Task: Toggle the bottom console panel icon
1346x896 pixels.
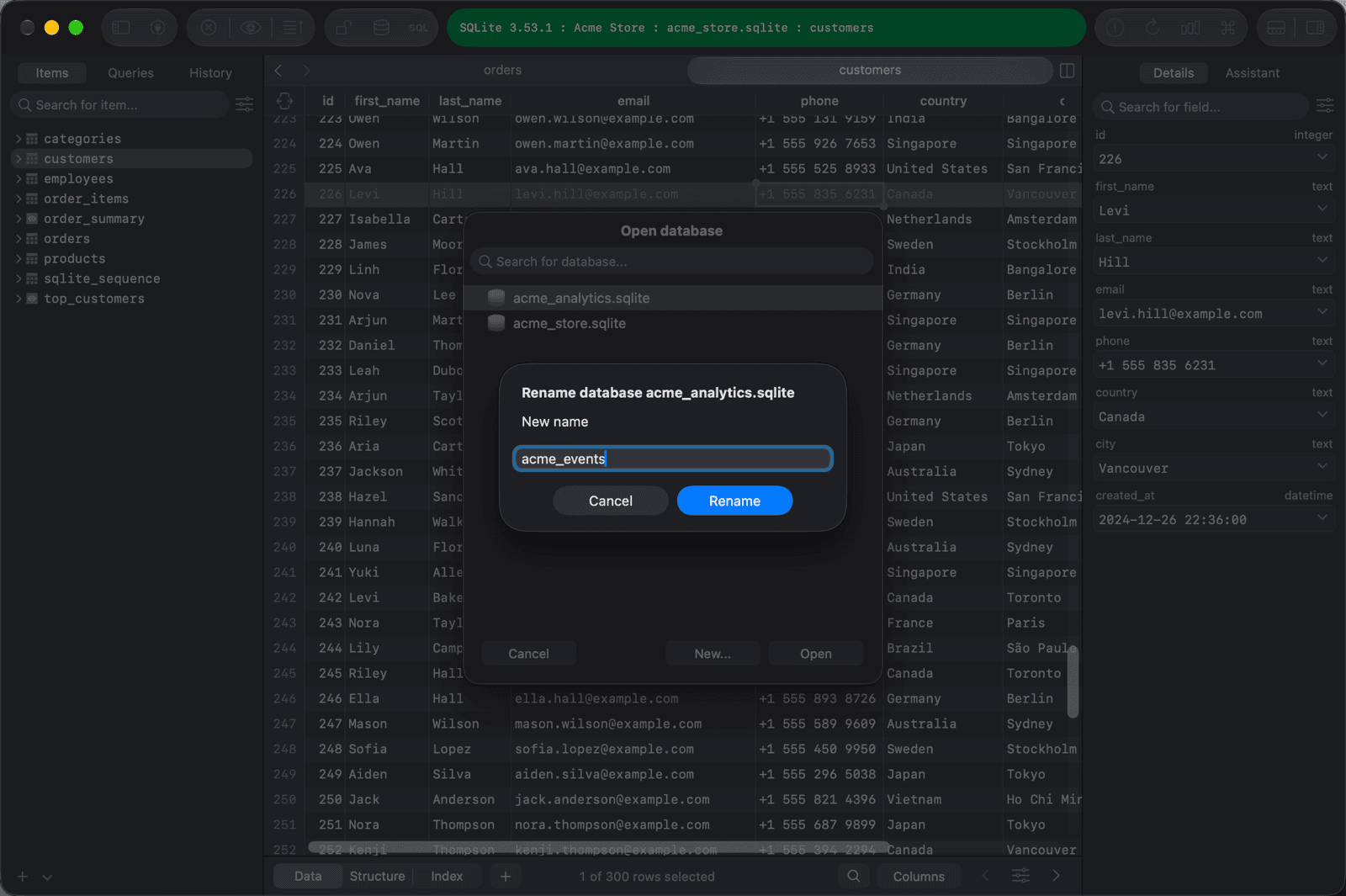Action: click(x=1276, y=28)
